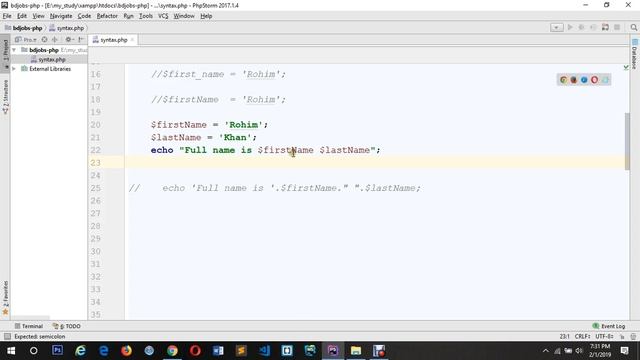The image size is (640, 360).
Task: Open the UTF-8 encoding selector
Action: tap(604, 336)
